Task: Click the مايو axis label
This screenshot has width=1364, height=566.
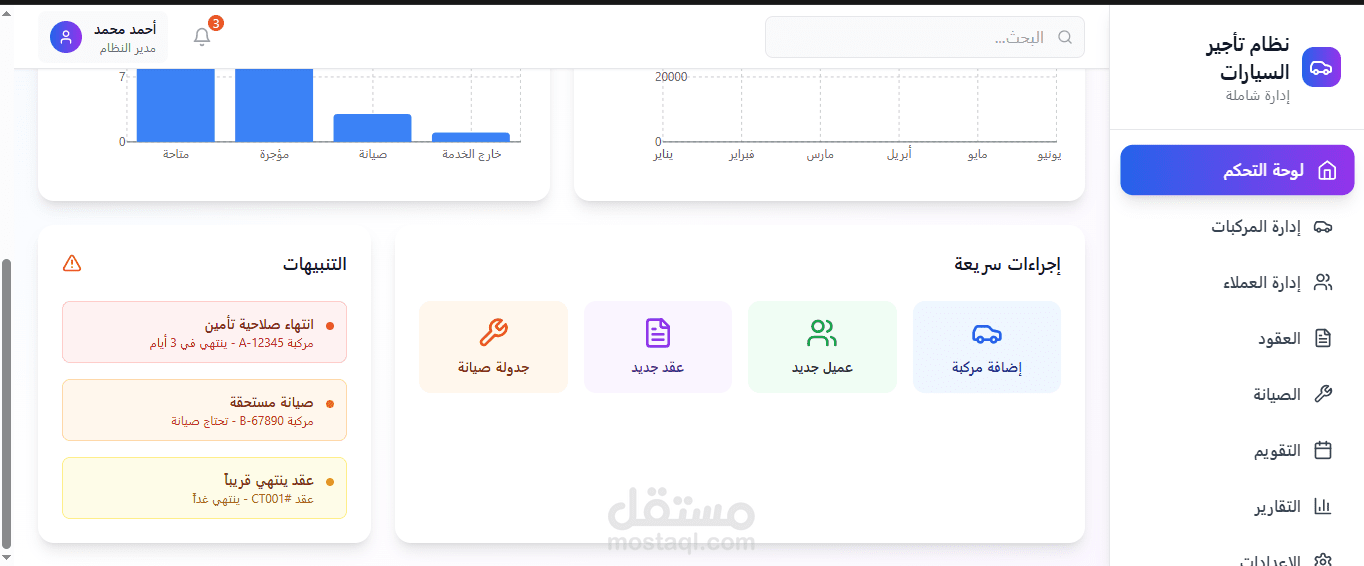Action: point(977,155)
